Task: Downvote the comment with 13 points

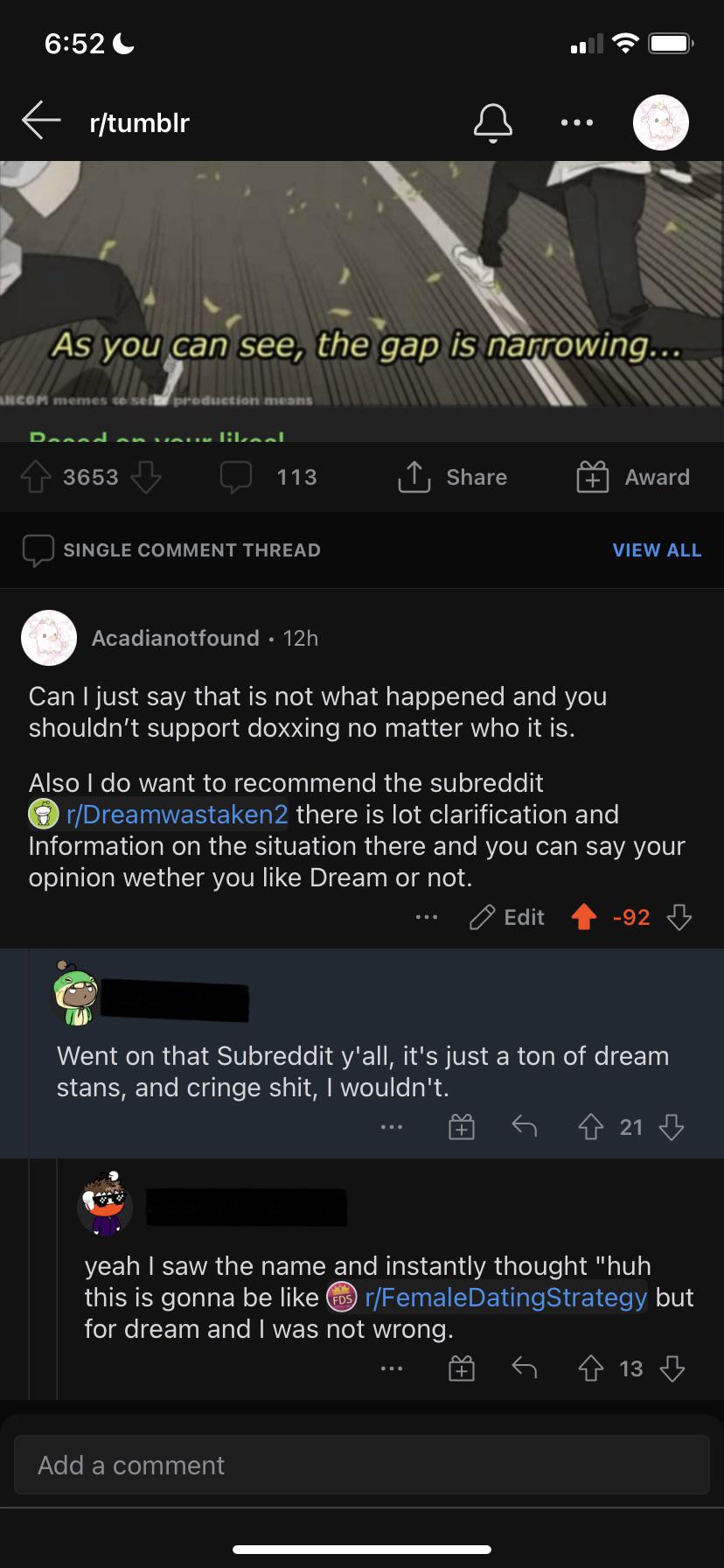Action: click(x=672, y=1368)
